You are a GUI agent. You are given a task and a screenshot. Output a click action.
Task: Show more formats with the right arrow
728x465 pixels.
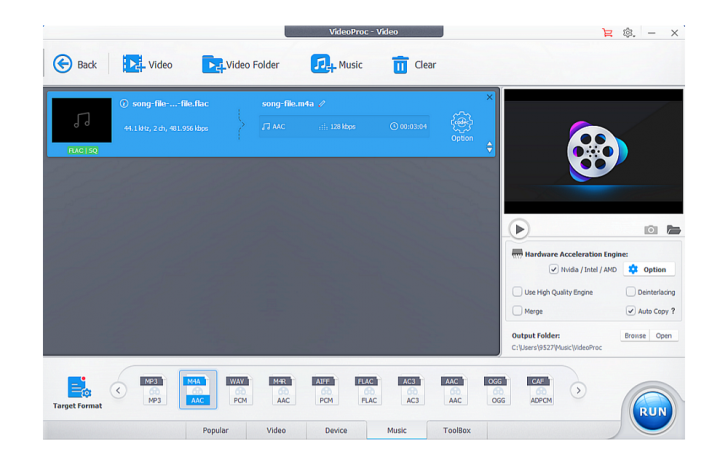(x=578, y=390)
